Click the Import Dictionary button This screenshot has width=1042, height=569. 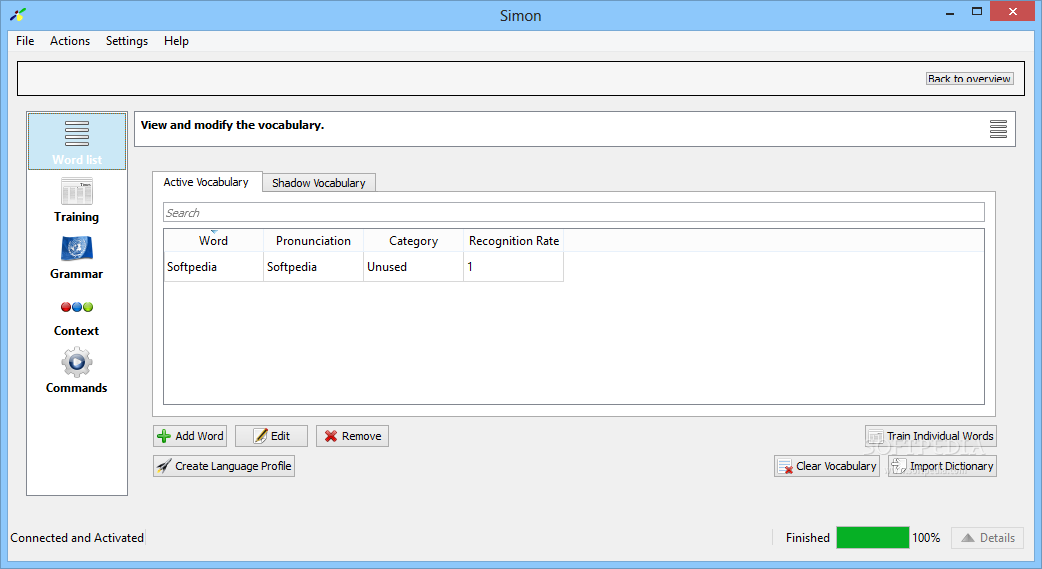point(942,466)
